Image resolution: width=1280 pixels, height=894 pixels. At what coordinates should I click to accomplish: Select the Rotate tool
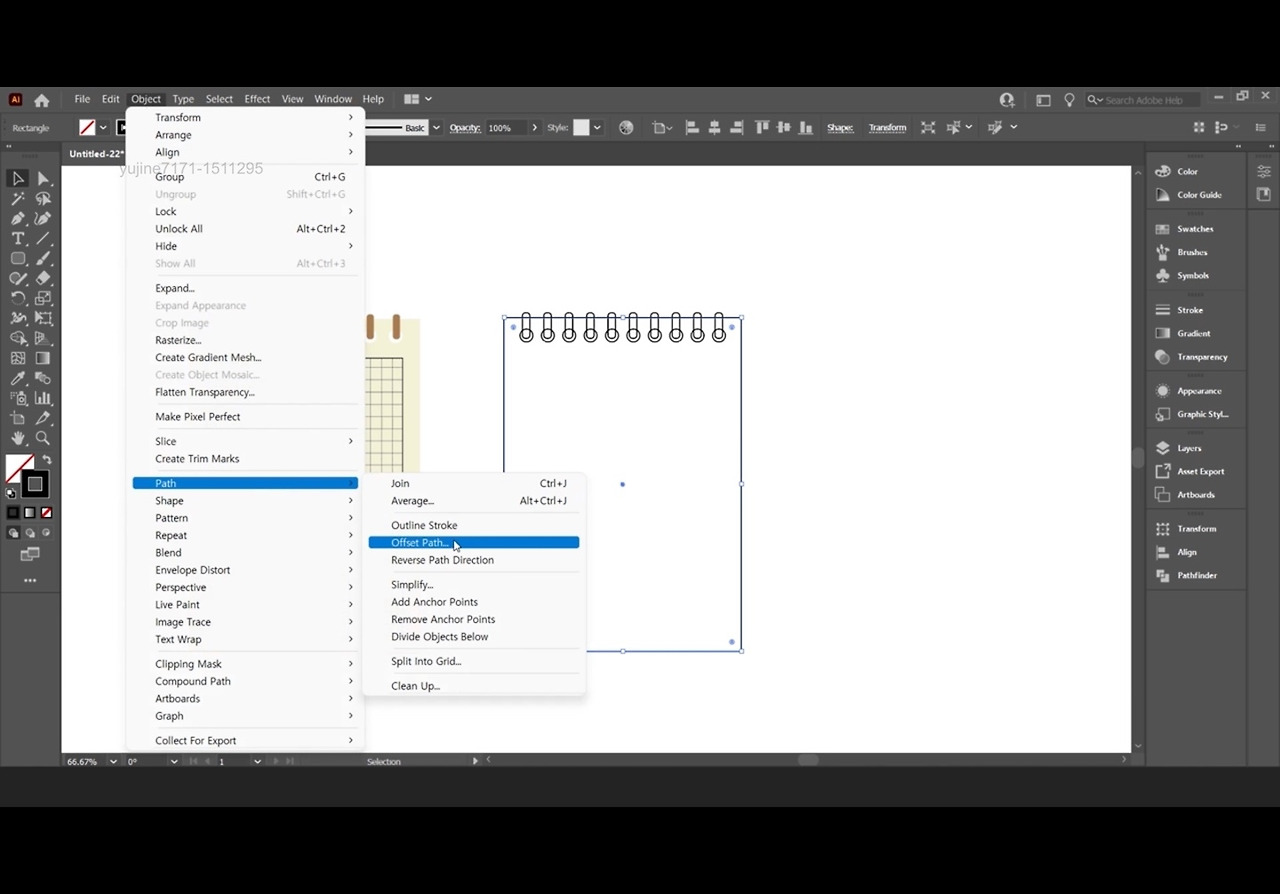(x=18, y=298)
